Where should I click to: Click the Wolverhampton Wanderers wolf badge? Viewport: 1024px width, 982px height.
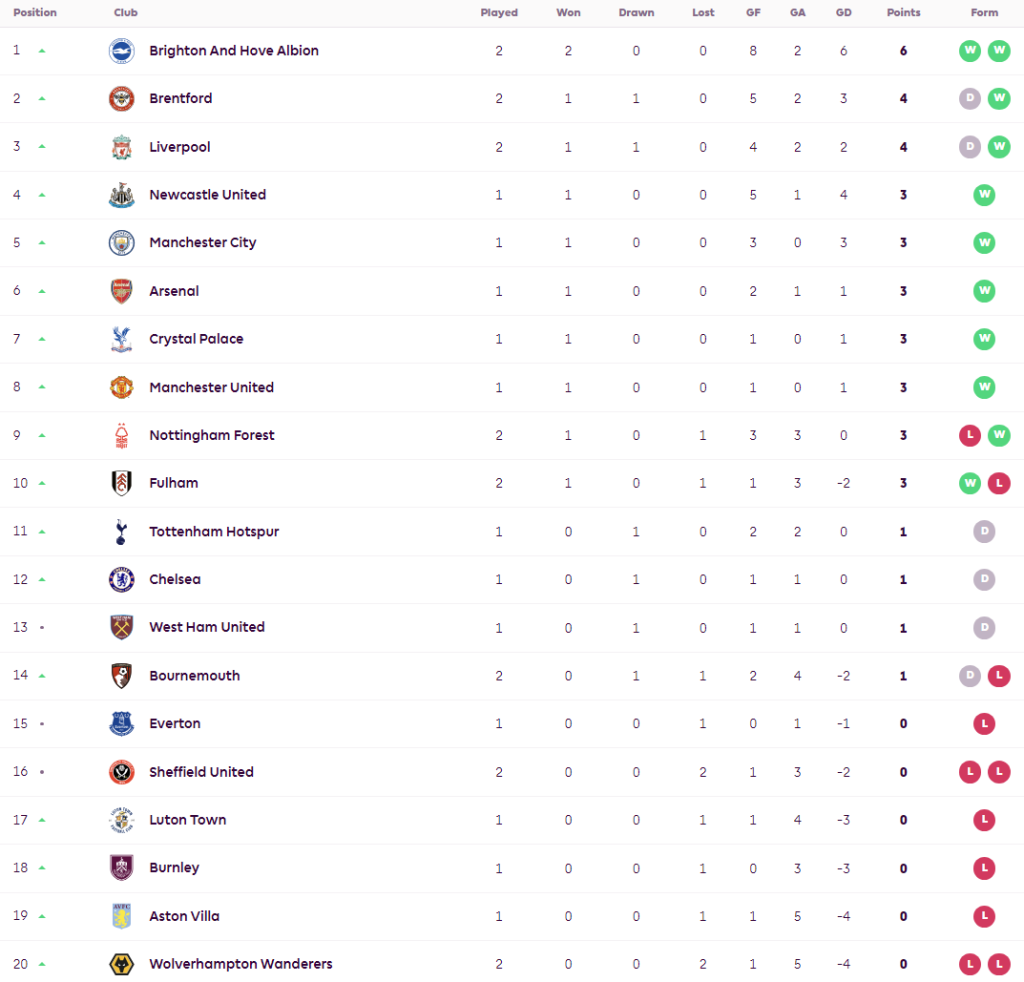coord(121,965)
